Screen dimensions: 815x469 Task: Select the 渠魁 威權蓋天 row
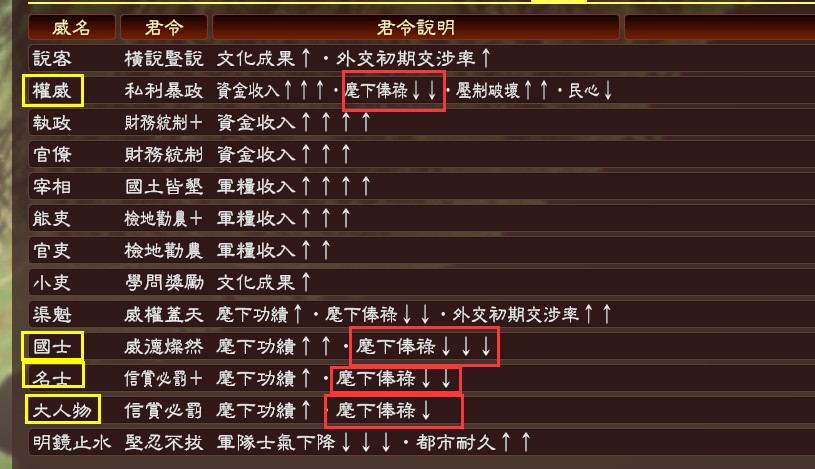[422, 315]
